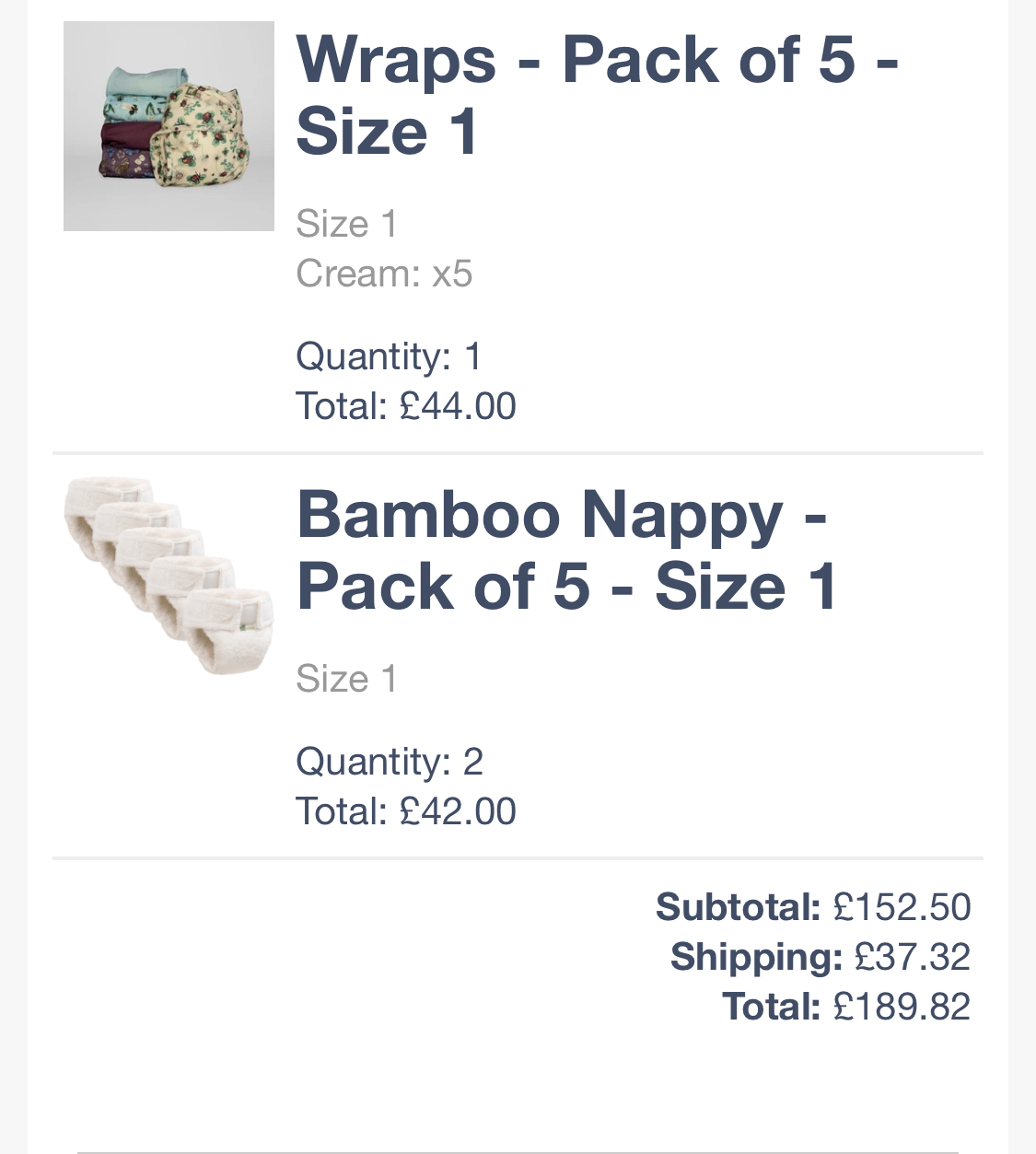This screenshot has width=1036, height=1154.
Task: Click the Subtotal £152.50 amount
Action: tap(902, 907)
